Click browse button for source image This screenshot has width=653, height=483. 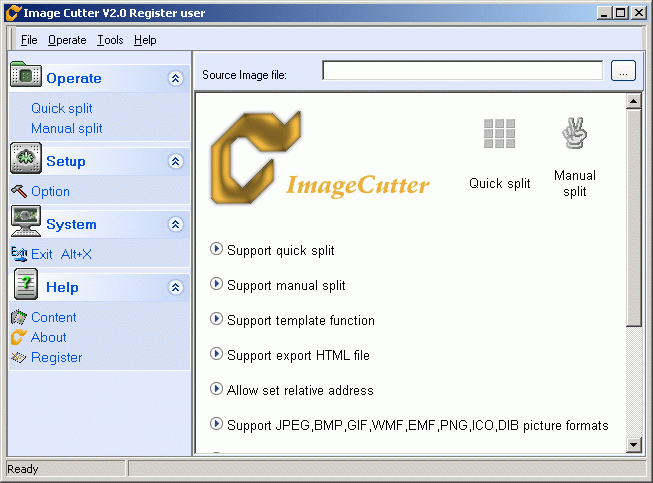[623, 70]
